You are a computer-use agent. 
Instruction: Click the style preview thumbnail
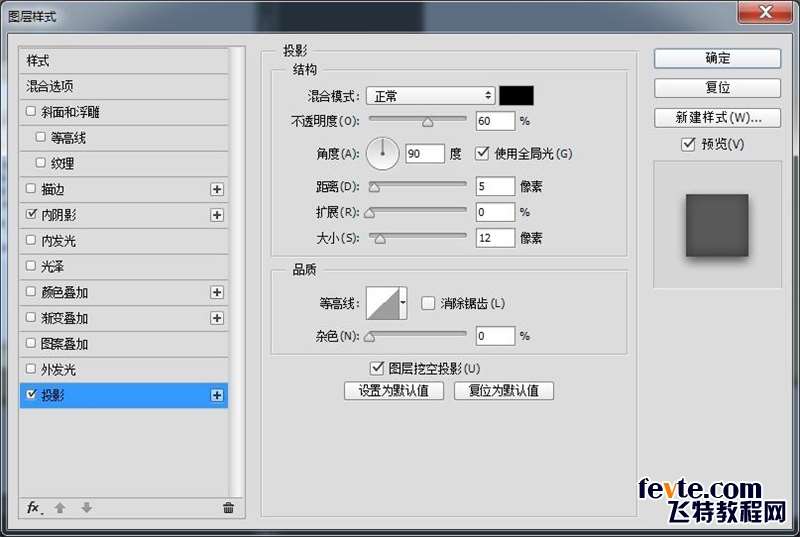717,225
